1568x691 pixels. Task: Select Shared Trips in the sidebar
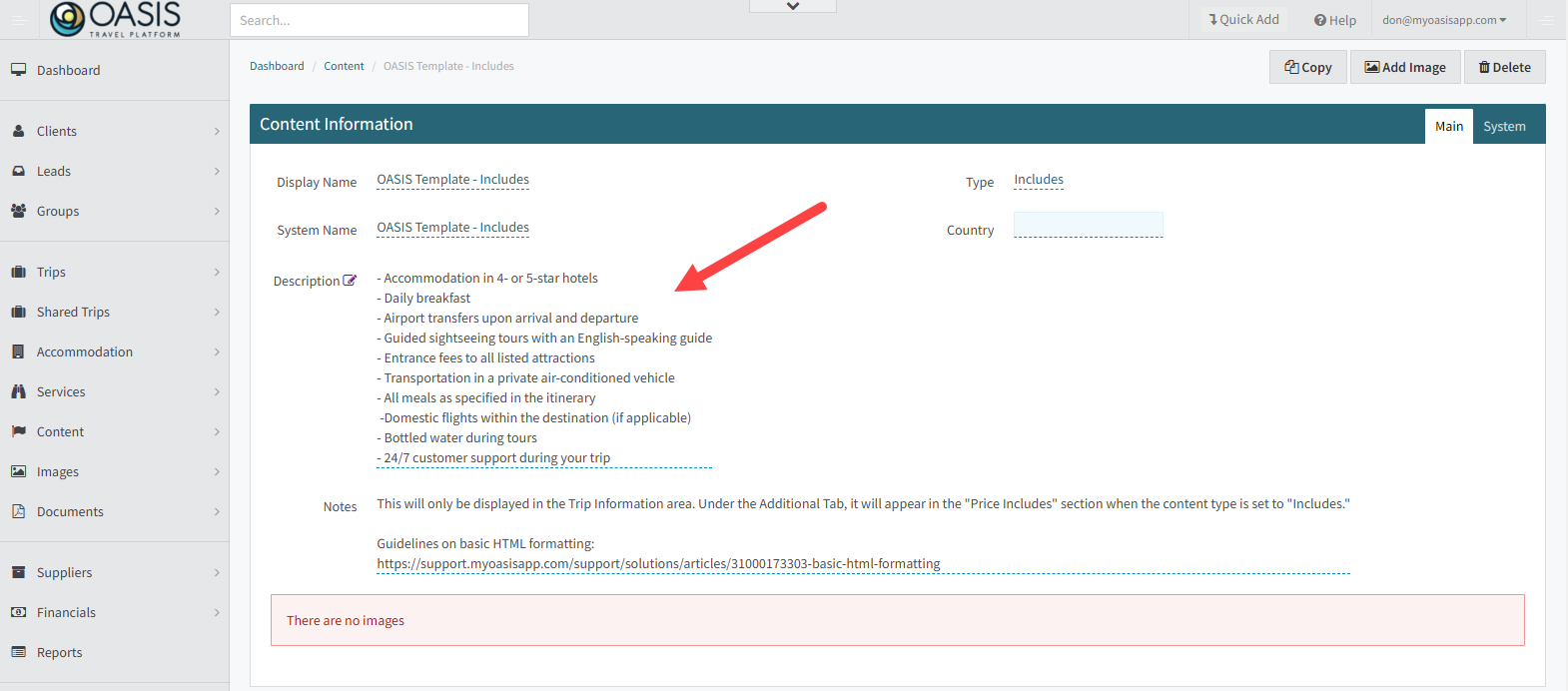click(73, 312)
